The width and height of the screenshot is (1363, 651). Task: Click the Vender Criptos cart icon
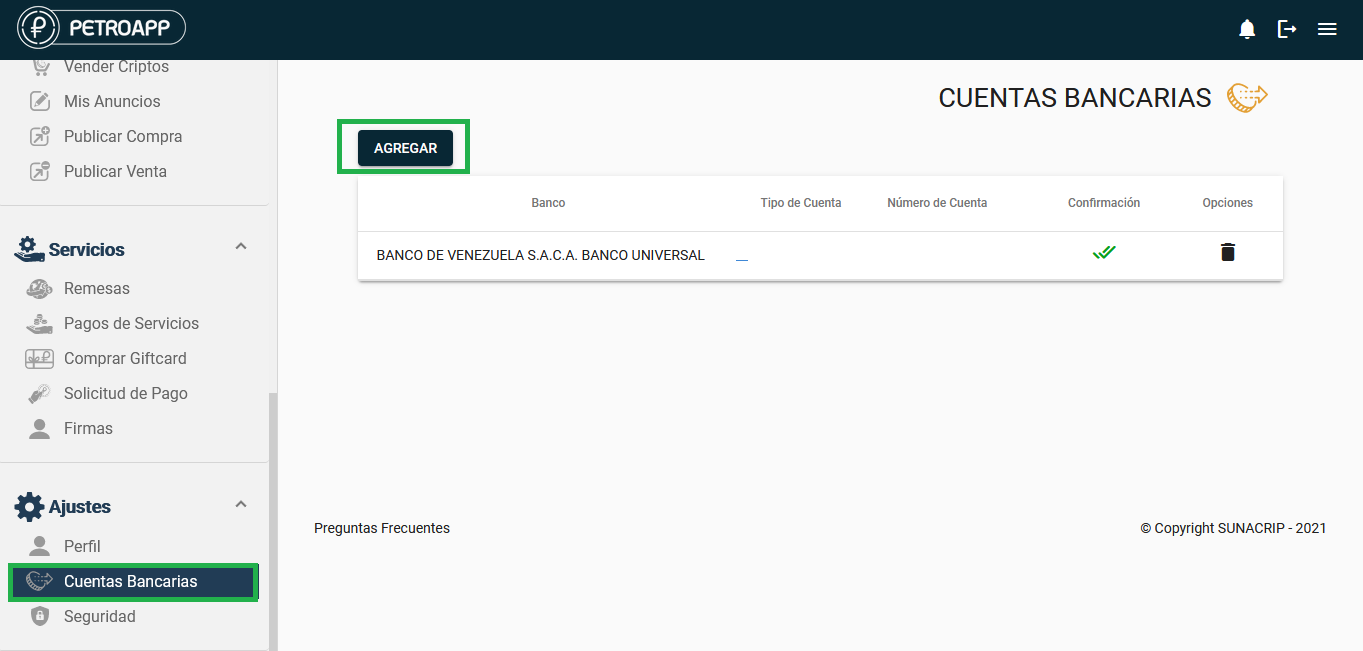tap(40, 67)
